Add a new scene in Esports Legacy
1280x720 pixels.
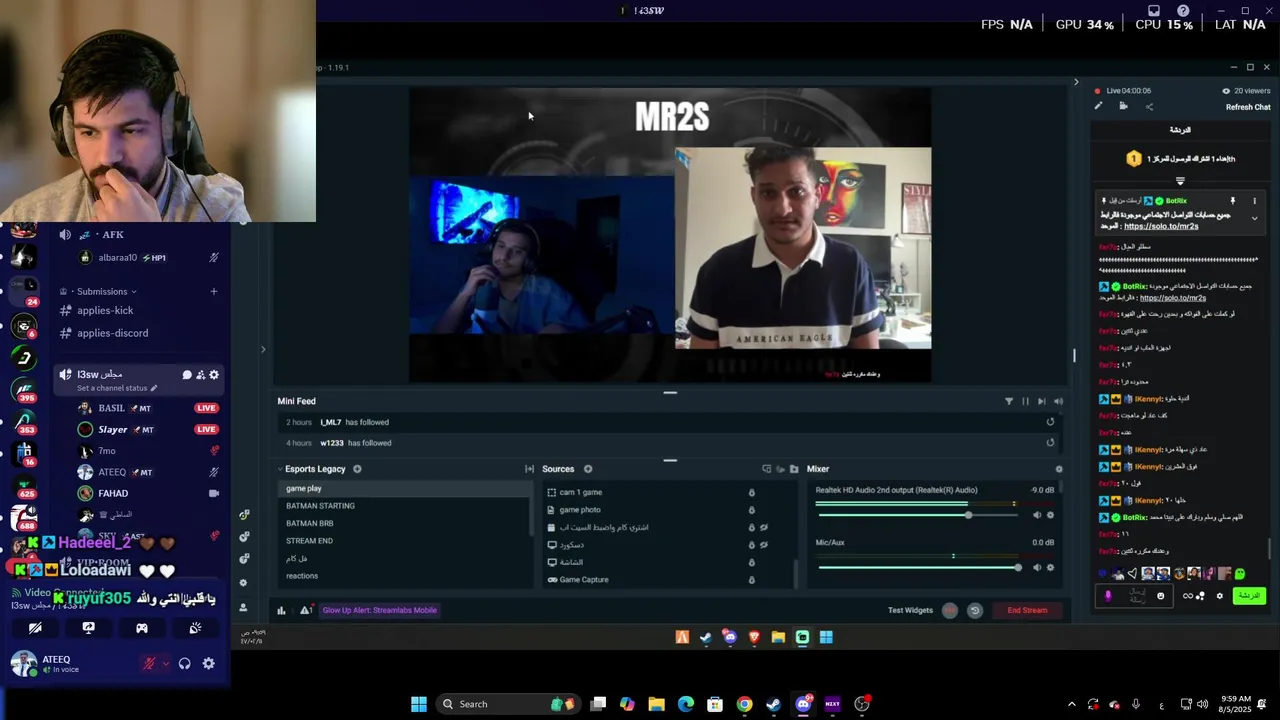tap(357, 469)
